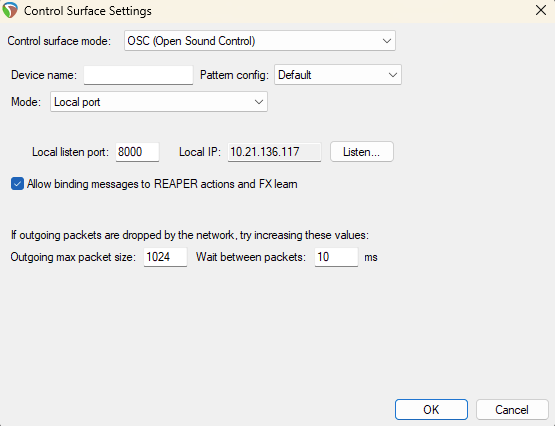The image size is (555, 426).
Task: Click the Outgoing max packet size field
Action: [165, 257]
